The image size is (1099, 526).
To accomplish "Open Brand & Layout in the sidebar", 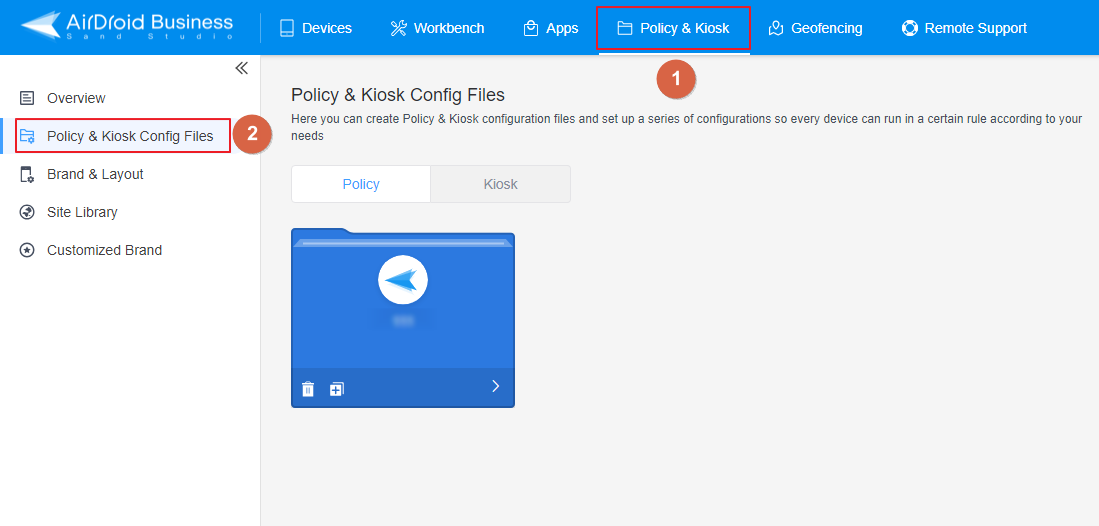I will [x=95, y=174].
